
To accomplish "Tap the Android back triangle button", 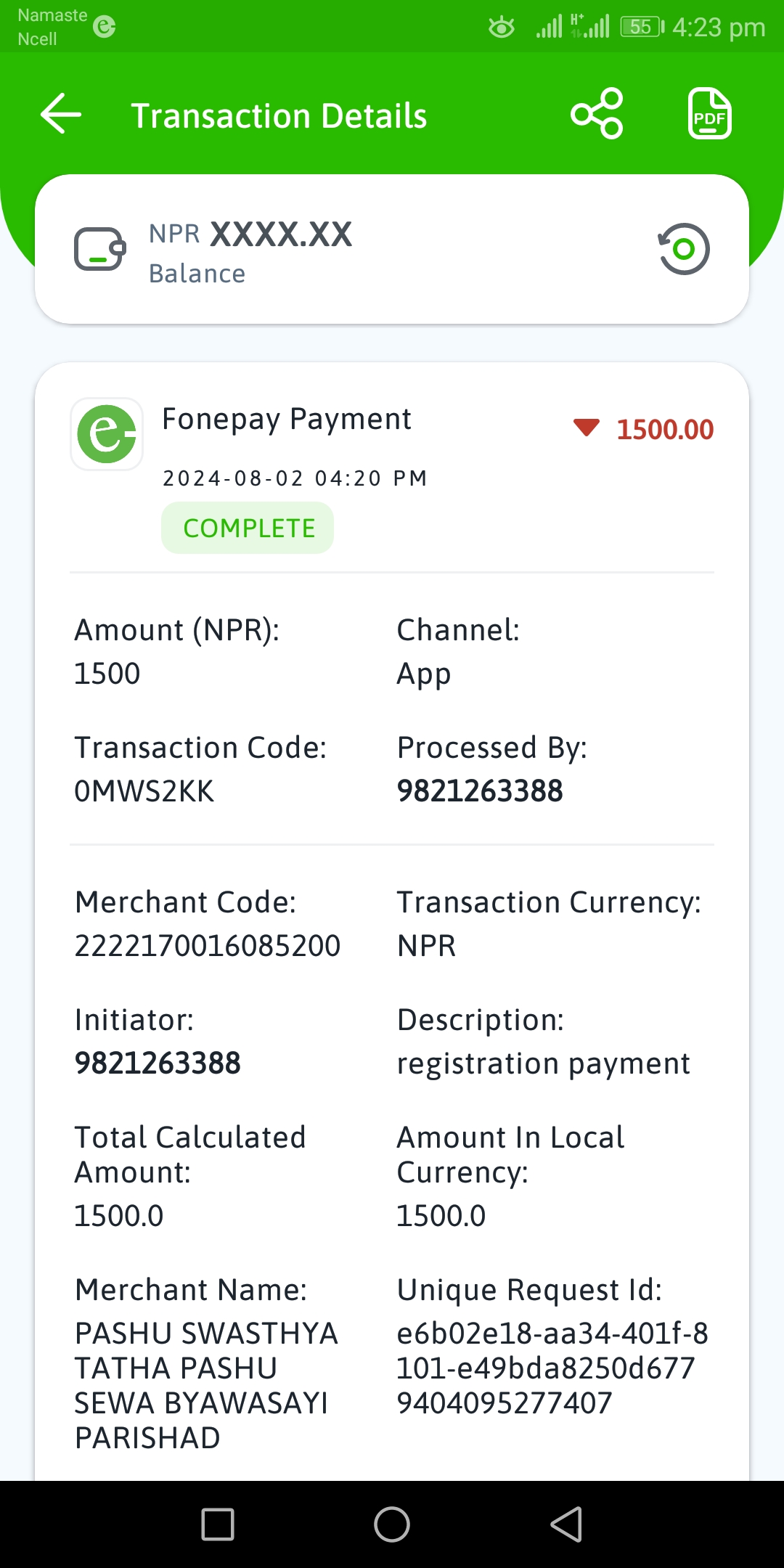I will point(566,1524).
